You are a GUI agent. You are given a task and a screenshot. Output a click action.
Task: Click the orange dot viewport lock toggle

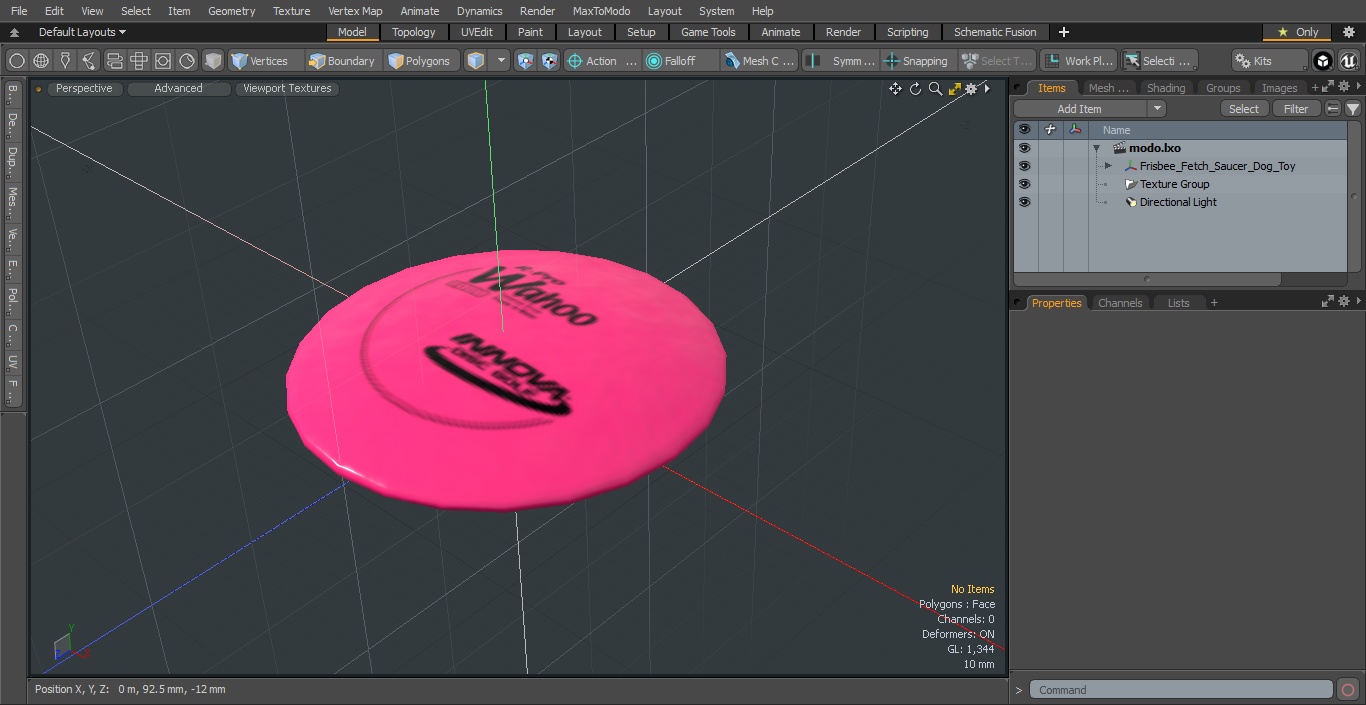pyautogui.click(x=38, y=89)
